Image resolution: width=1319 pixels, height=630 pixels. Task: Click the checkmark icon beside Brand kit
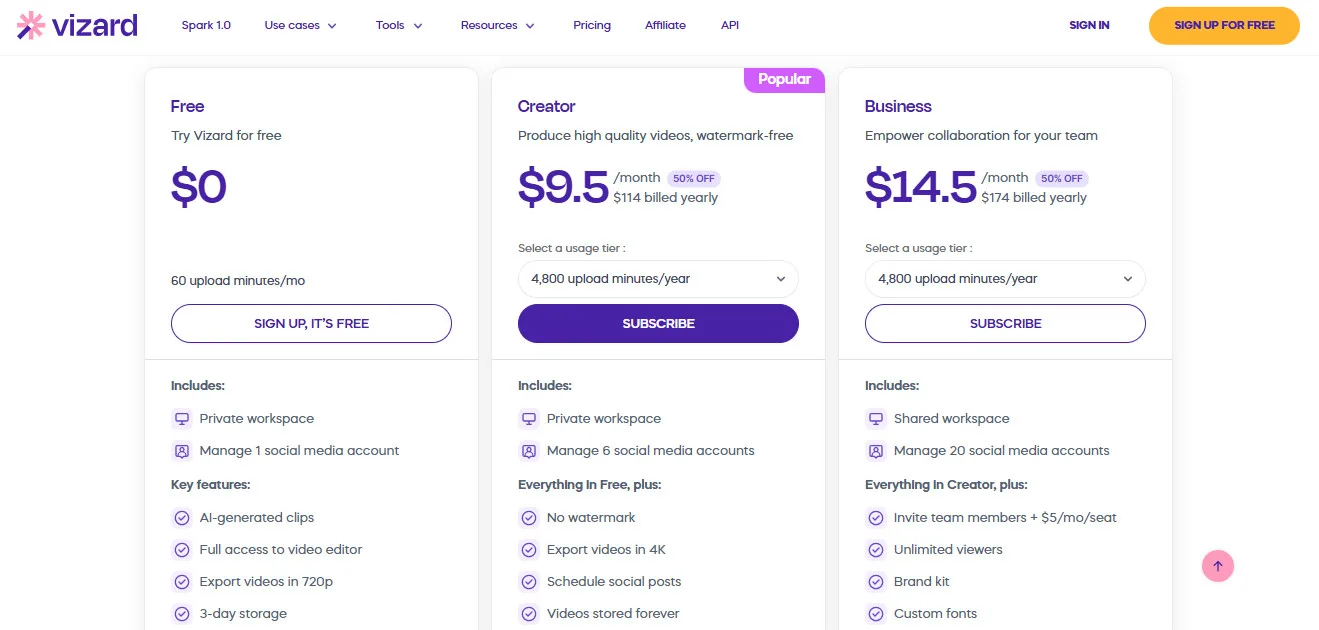click(x=876, y=581)
